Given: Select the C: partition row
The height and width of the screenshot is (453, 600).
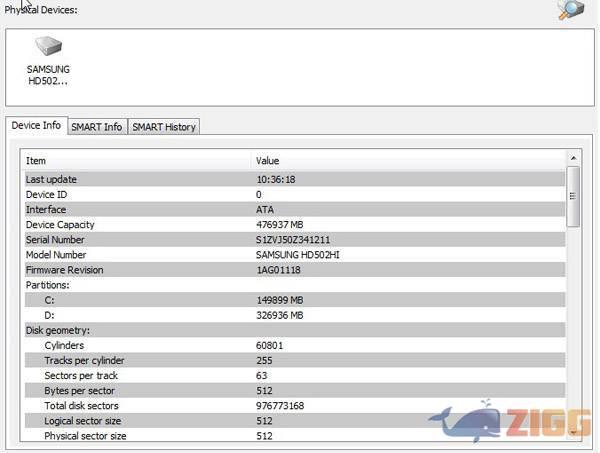Looking at the screenshot, I should point(295,300).
